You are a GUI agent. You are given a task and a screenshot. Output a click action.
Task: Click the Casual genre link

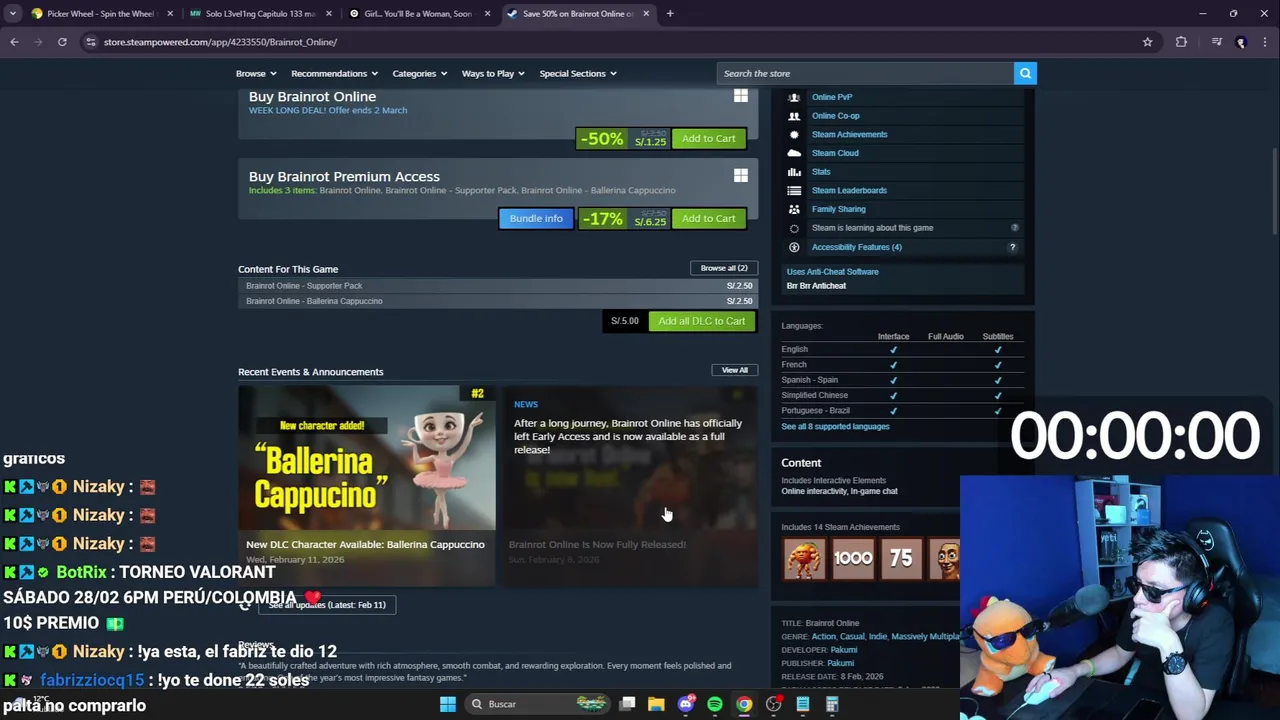[x=852, y=637]
